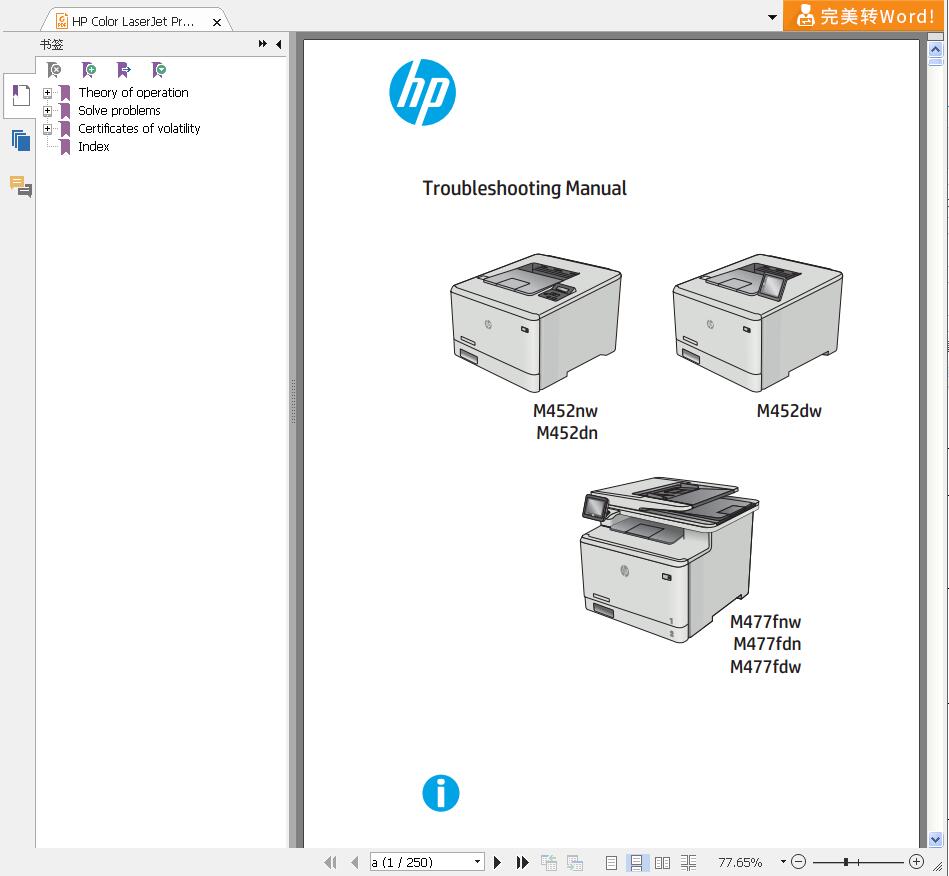Zoom in with the plus icon
949x876 pixels.
tap(917, 861)
